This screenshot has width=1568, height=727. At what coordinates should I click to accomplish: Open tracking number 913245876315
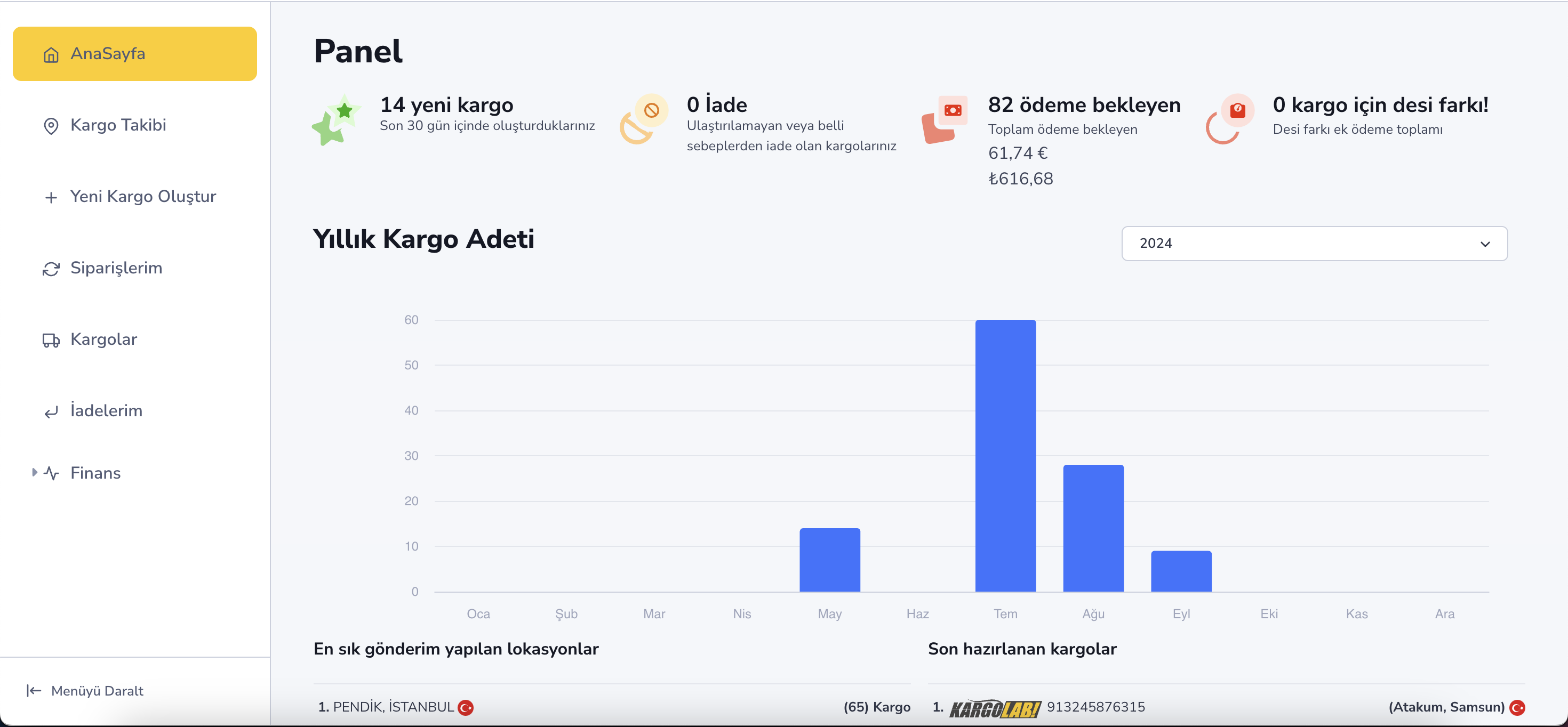[x=1095, y=707]
